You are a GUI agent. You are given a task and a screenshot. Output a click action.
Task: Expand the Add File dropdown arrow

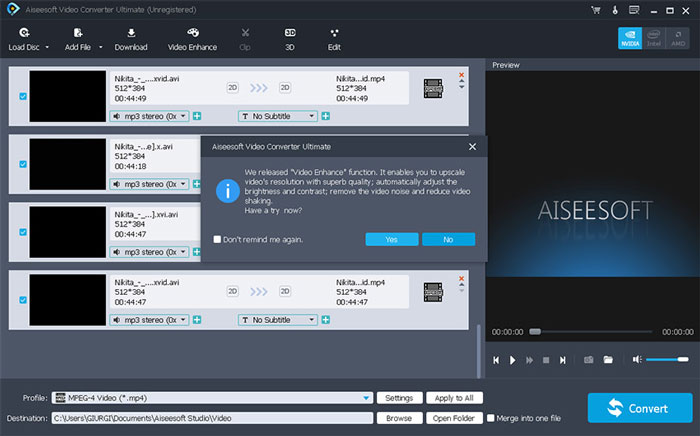[100, 47]
